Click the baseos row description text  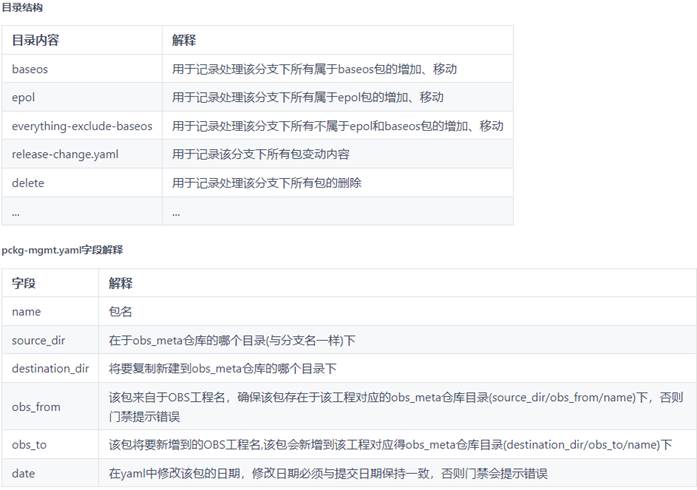tap(314, 69)
